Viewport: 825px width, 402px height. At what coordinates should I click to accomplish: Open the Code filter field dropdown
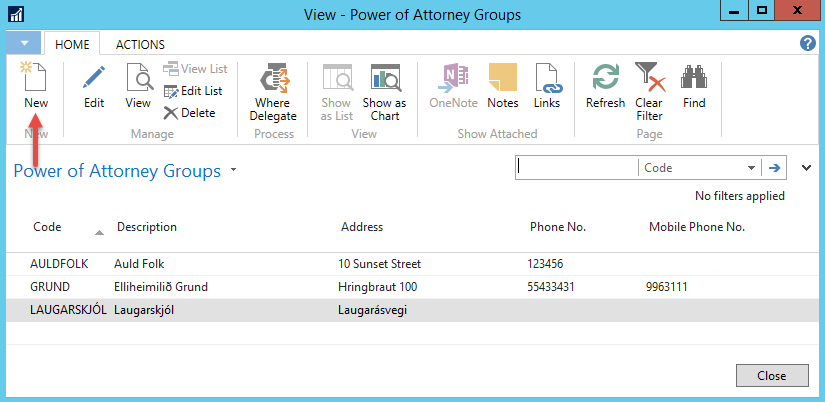pyautogui.click(x=751, y=169)
